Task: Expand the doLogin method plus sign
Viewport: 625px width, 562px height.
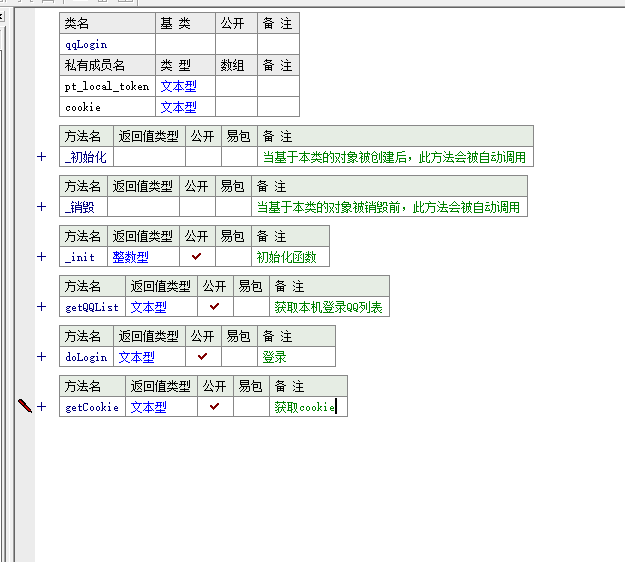Action: (42, 357)
